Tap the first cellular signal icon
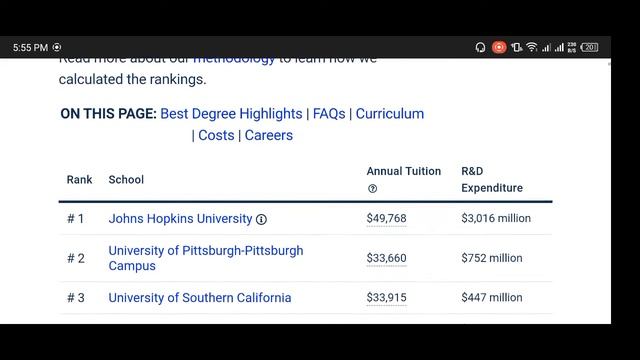The height and width of the screenshot is (360, 640). [546, 48]
